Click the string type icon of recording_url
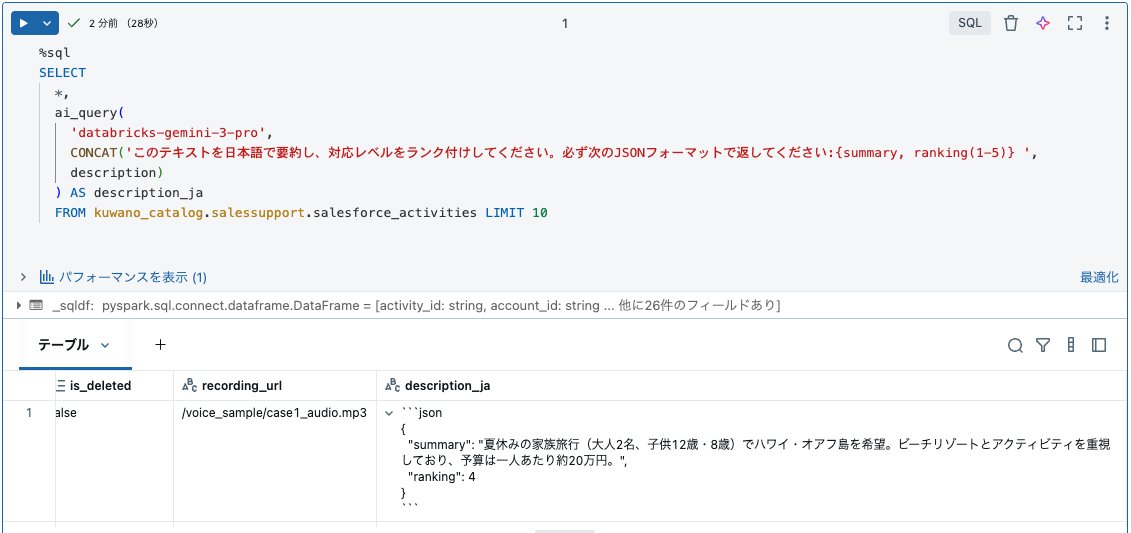 coord(189,386)
